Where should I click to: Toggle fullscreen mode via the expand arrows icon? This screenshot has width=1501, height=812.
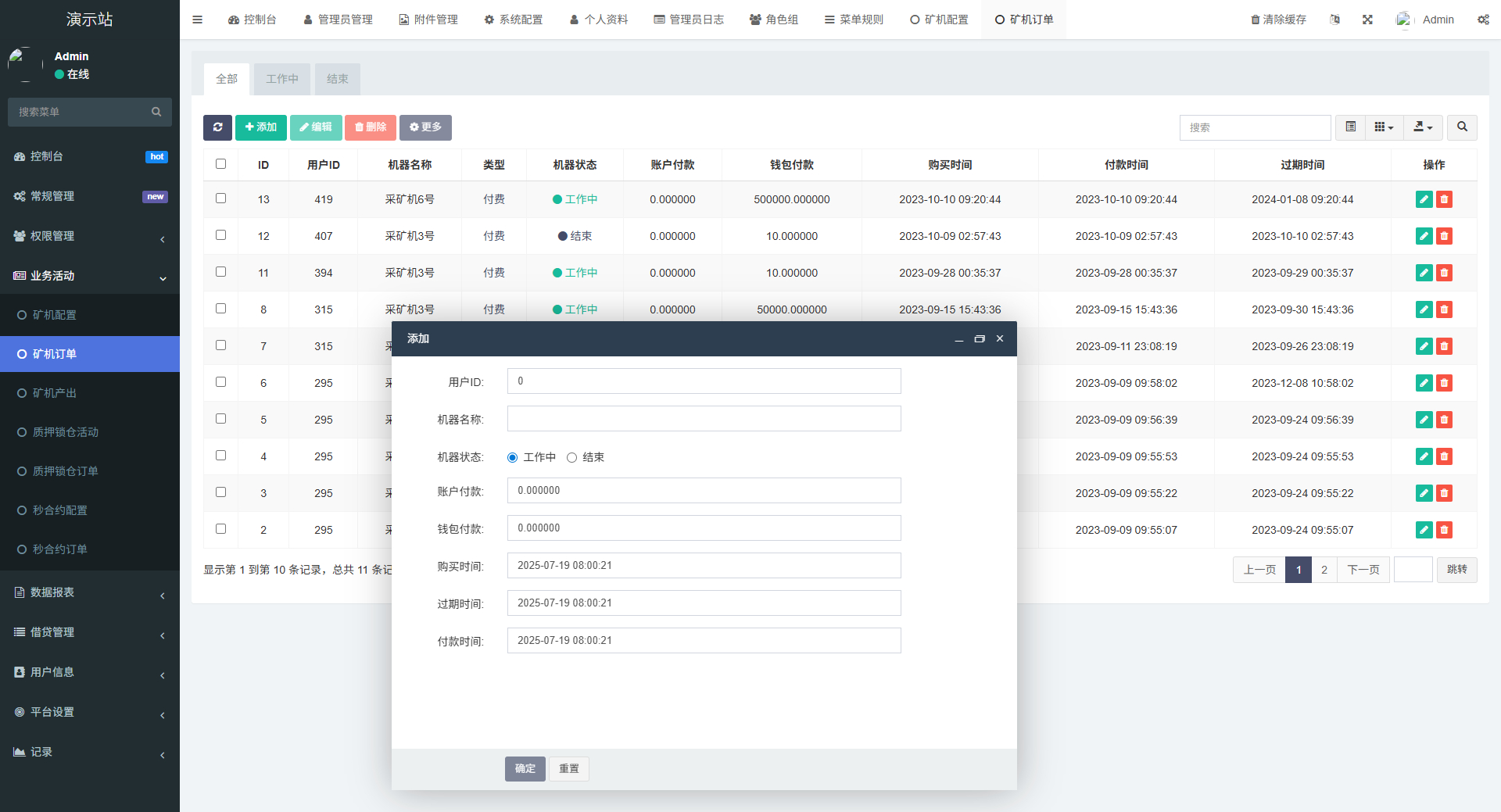(1367, 19)
